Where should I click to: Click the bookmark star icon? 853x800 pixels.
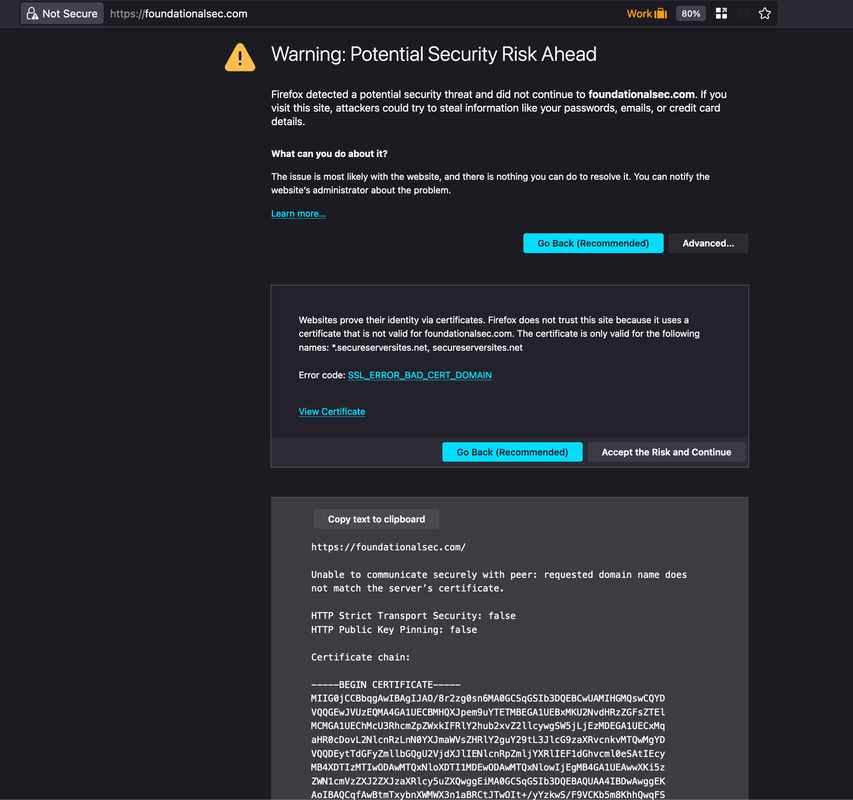pyautogui.click(x=764, y=14)
